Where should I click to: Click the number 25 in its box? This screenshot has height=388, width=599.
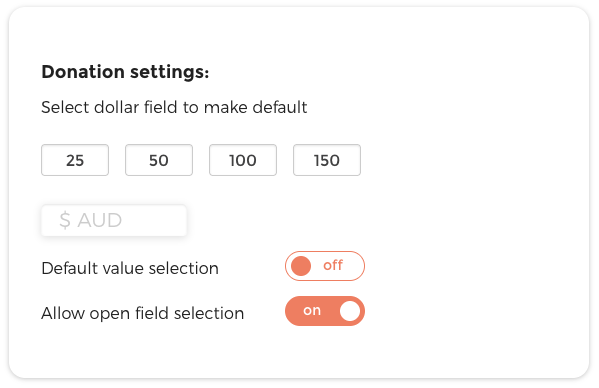[75, 160]
